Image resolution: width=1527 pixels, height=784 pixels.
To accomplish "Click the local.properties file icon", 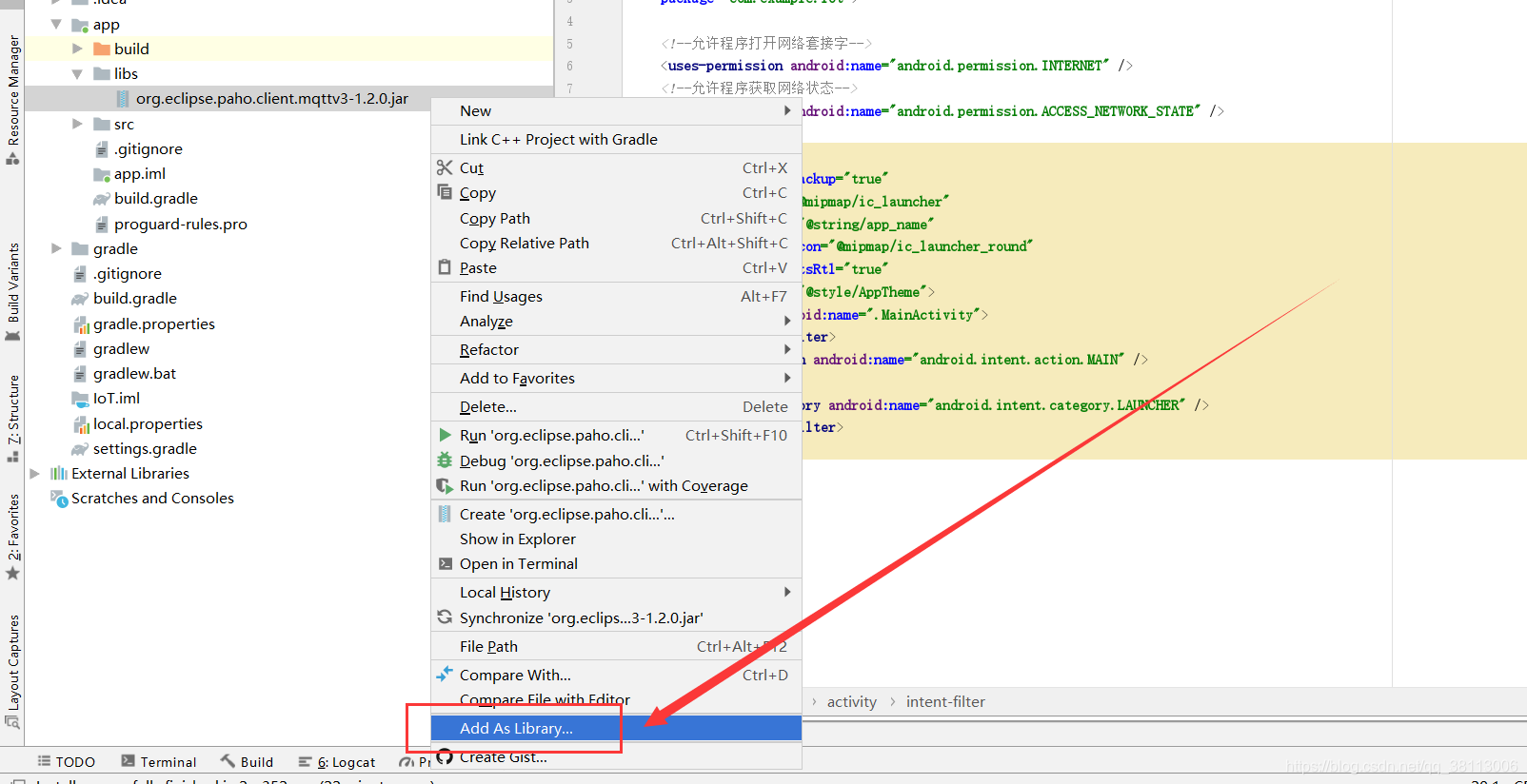I will (81, 423).
